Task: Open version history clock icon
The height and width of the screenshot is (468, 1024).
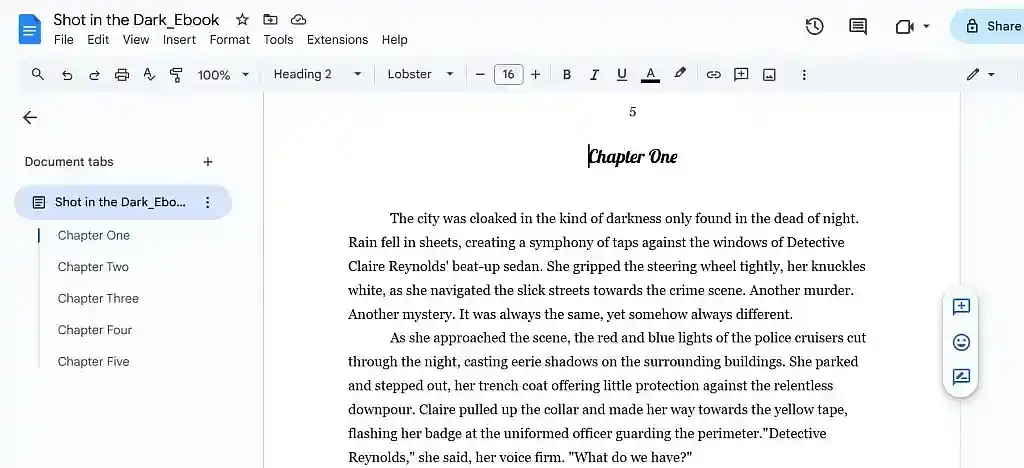Action: [x=815, y=27]
